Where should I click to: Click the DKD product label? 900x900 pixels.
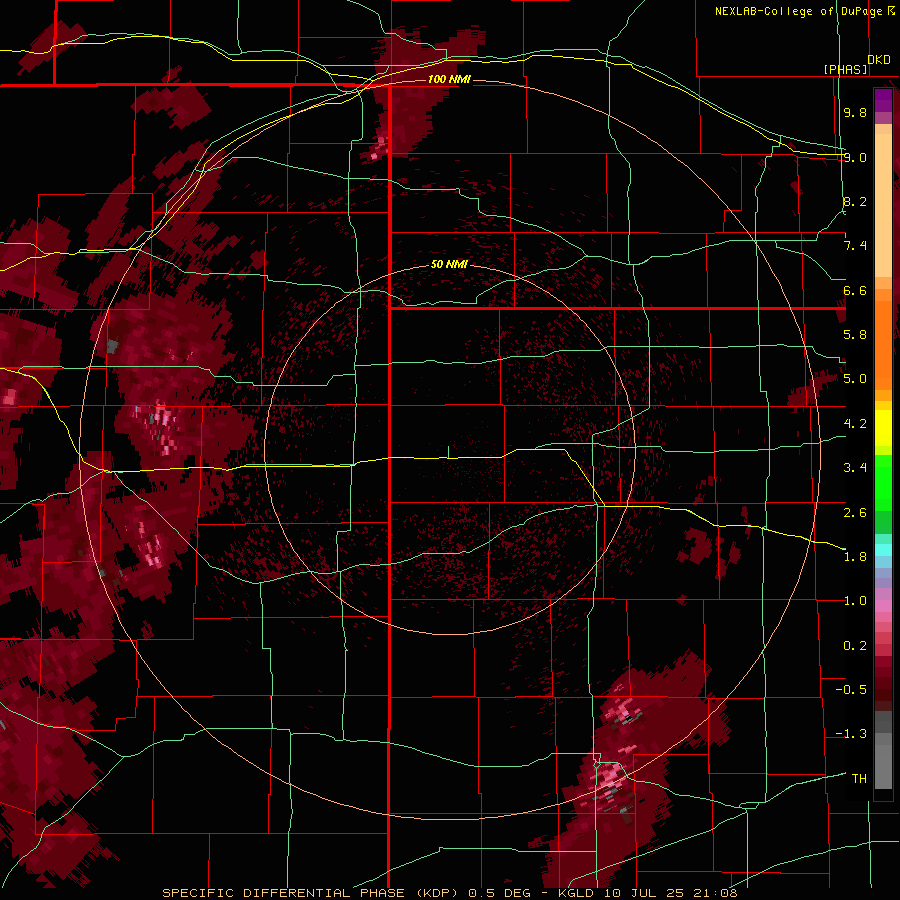(x=879, y=60)
